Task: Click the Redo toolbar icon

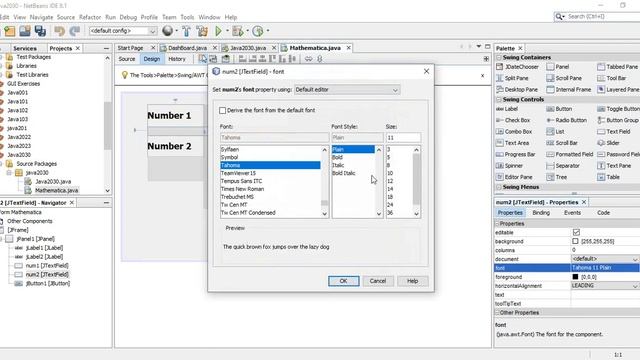Action: (75, 31)
